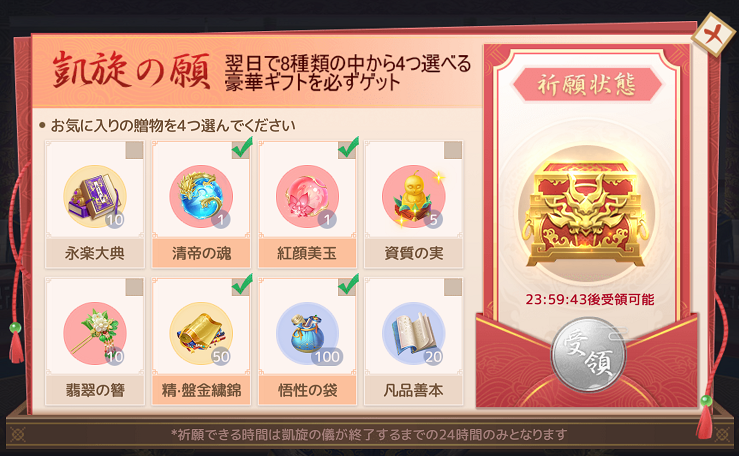The width and height of the screenshot is (739, 456).
Task: Select the 凡品善本 open book icon
Action: click(x=414, y=334)
